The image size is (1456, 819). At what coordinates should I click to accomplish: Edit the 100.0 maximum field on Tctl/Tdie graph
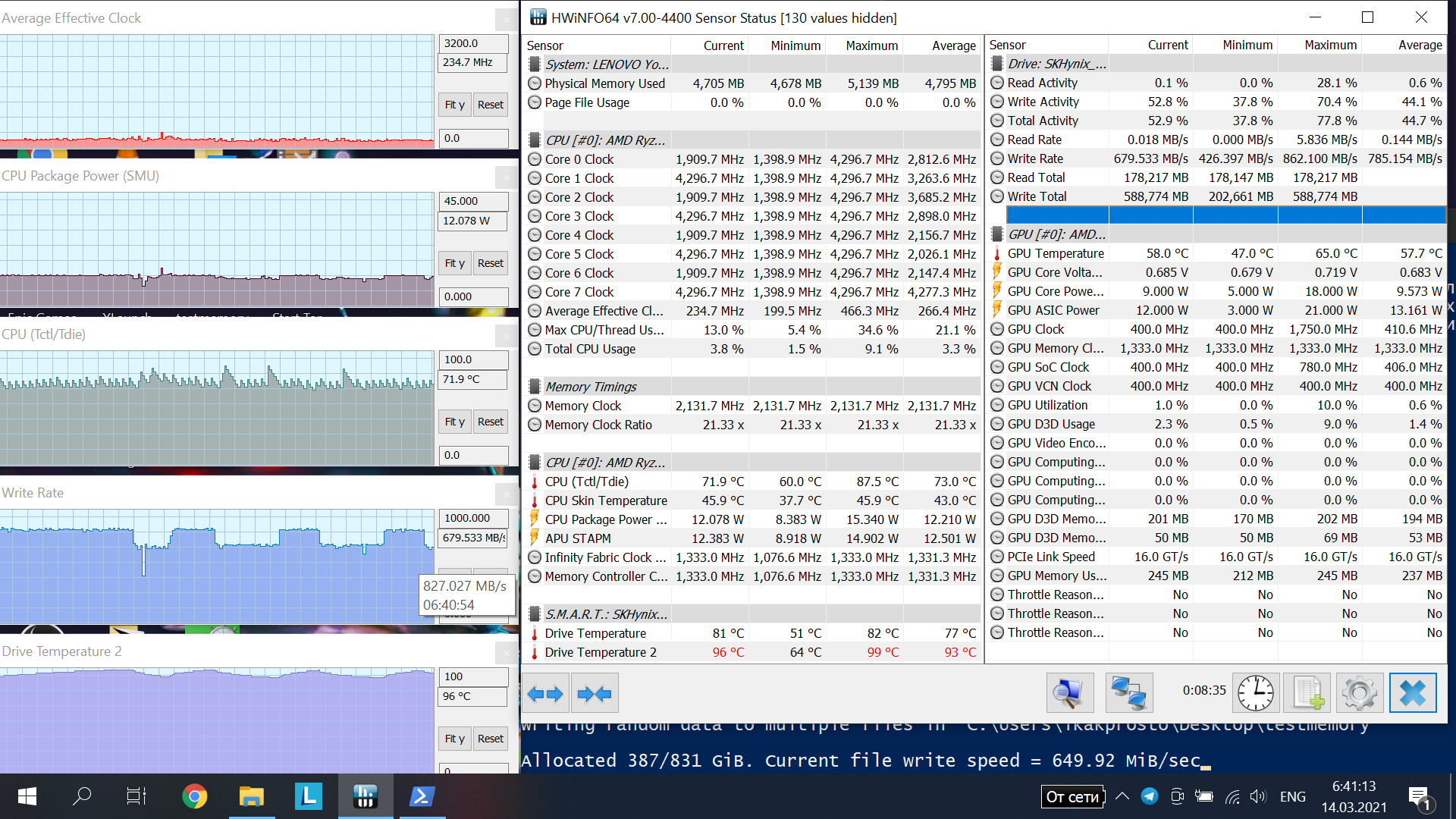tap(474, 359)
